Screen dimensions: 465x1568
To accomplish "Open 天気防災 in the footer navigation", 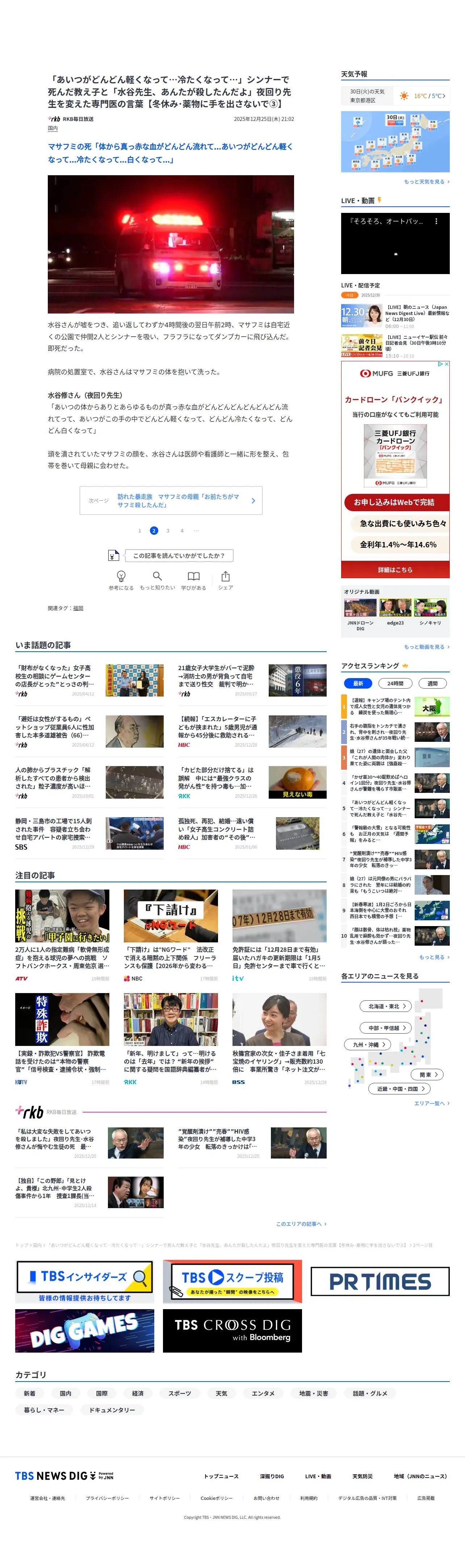I will click(x=363, y=1476).
